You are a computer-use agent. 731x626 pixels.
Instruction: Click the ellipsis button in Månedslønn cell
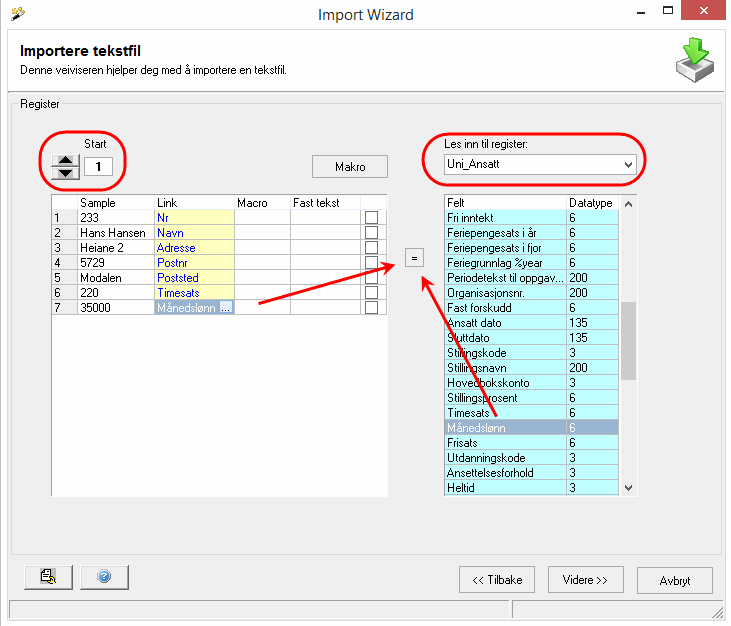point(226,308)
